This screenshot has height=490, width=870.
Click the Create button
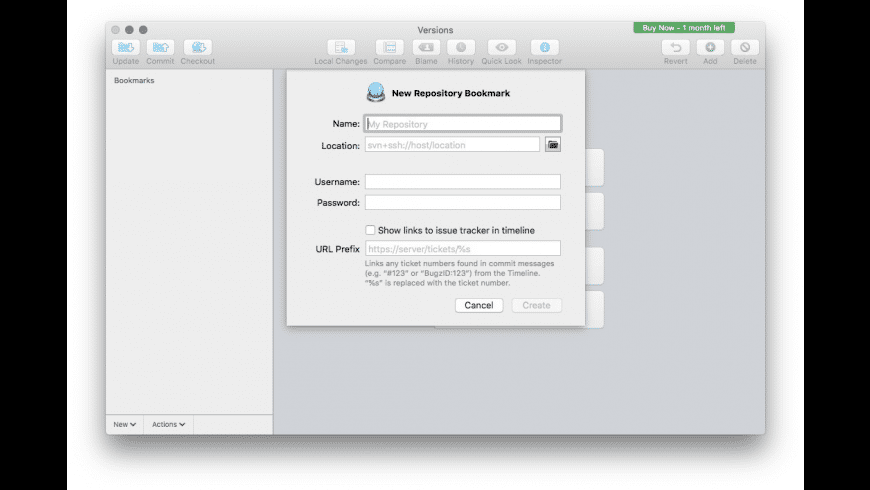537,305
